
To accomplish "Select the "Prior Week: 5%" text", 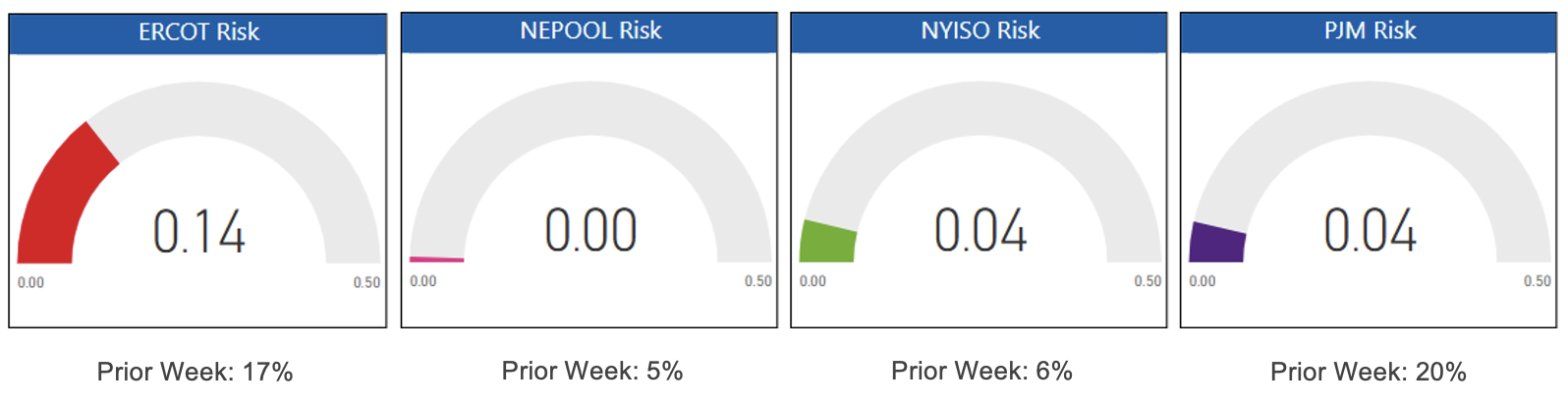I will pos(591,371).
